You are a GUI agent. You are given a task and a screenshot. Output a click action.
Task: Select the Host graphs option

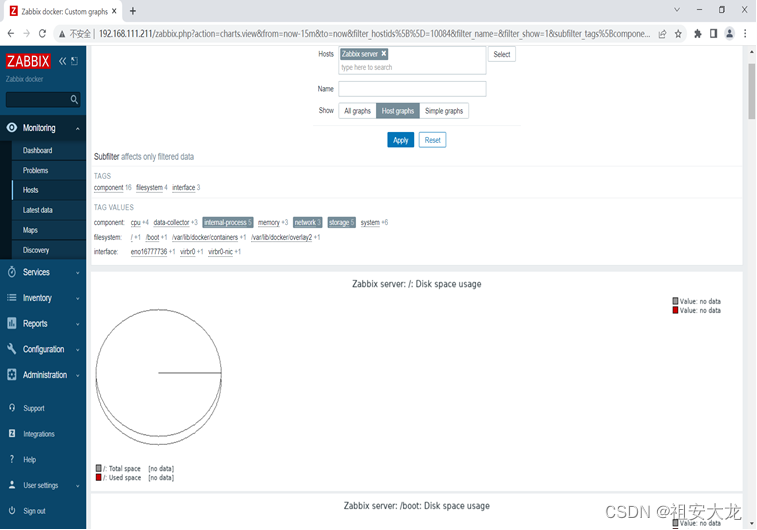coord(398,111)
